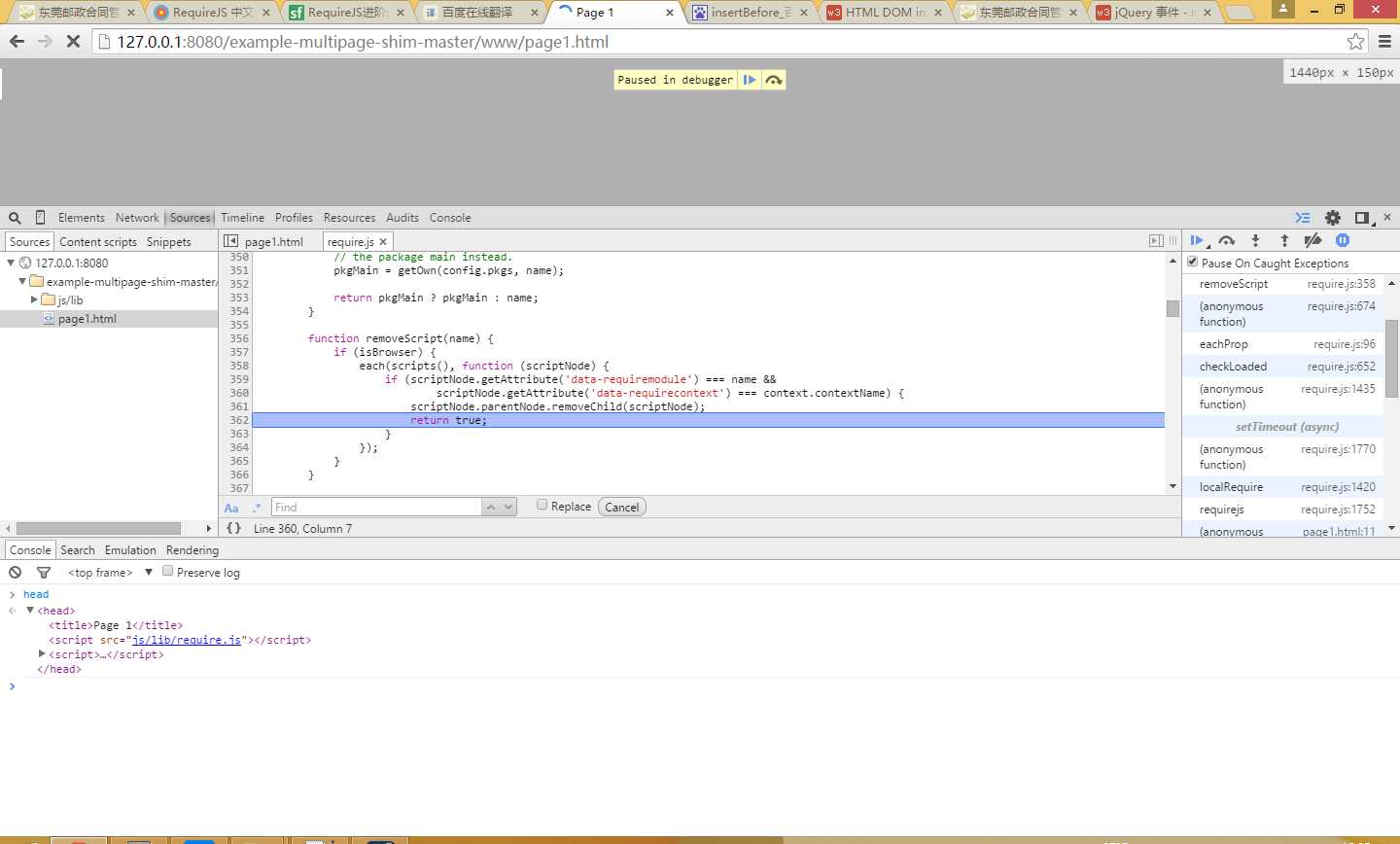Collapse the 127.0.0.1:8080 tree node
This screenshot has width=1400, height=844.
[x=12, y=263]
